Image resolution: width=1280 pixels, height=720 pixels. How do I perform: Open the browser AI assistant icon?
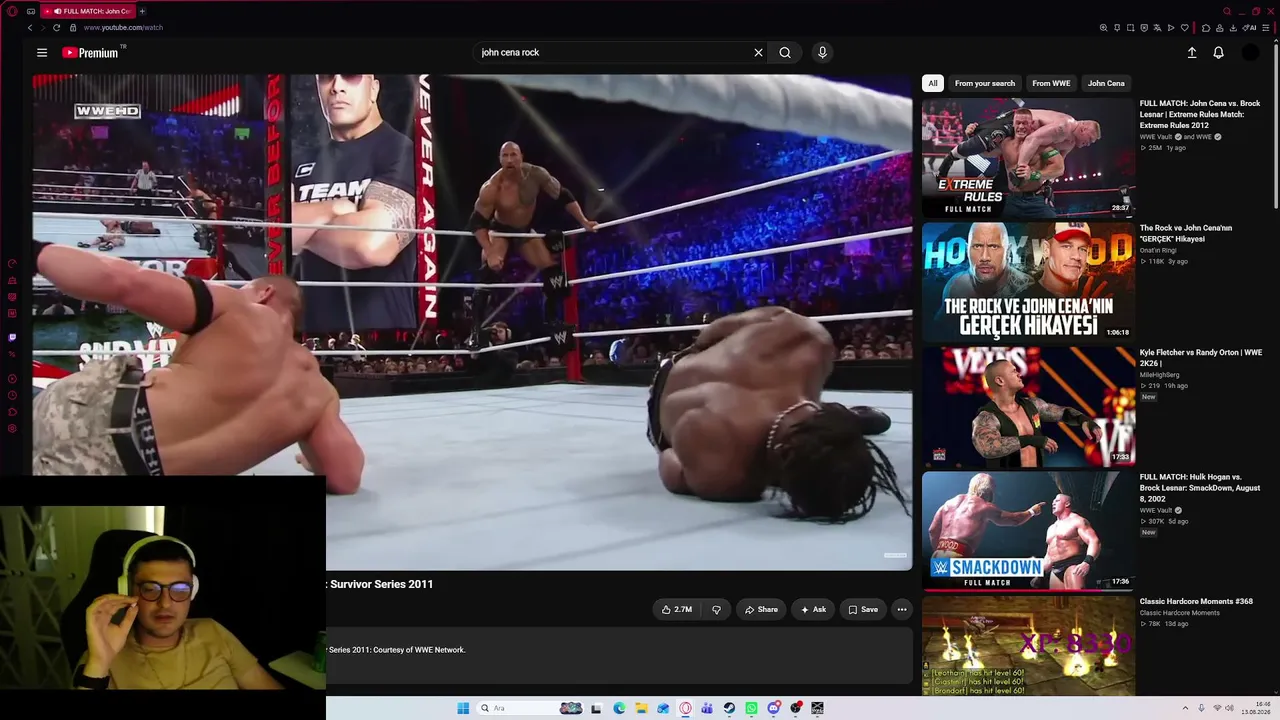point(1251,28)
